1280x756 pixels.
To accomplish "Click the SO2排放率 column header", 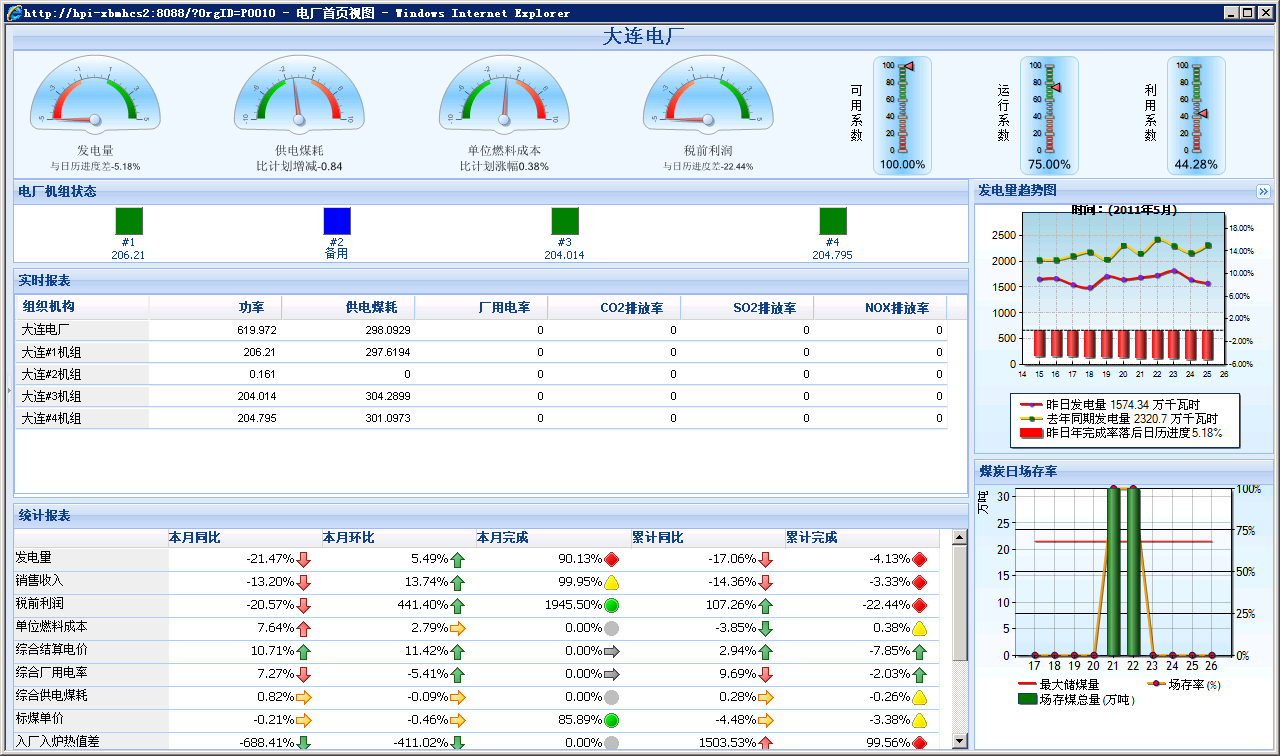I will click(747, 308).
